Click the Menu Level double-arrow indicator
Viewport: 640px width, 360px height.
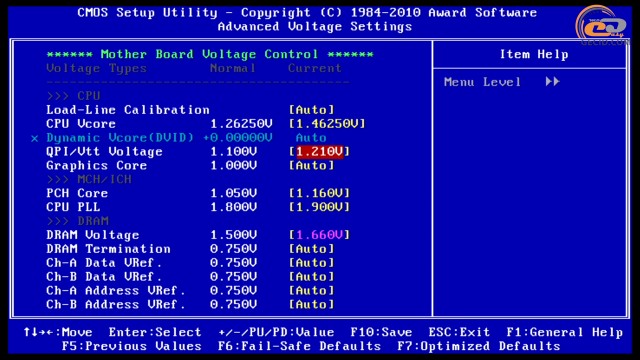coord(552,82)
